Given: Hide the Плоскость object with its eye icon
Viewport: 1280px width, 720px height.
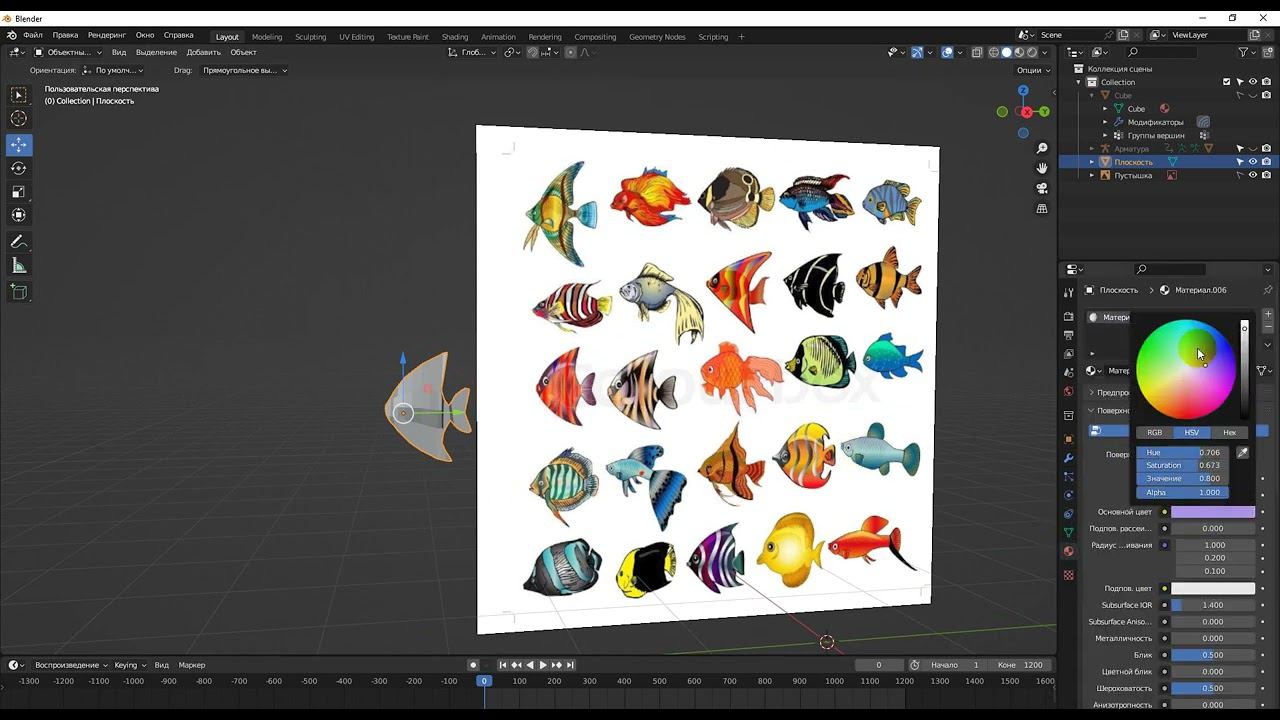Looking at the screenshot, I should (1253, 162).
